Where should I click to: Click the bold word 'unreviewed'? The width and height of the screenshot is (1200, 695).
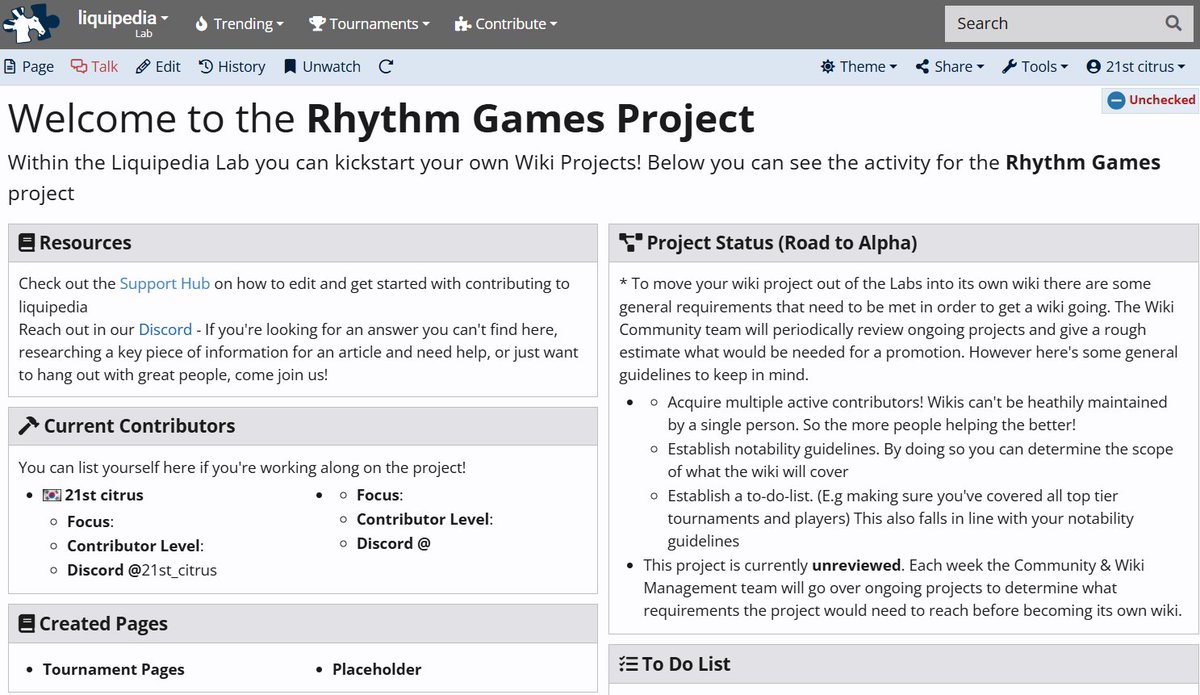[x=857, y=565]
